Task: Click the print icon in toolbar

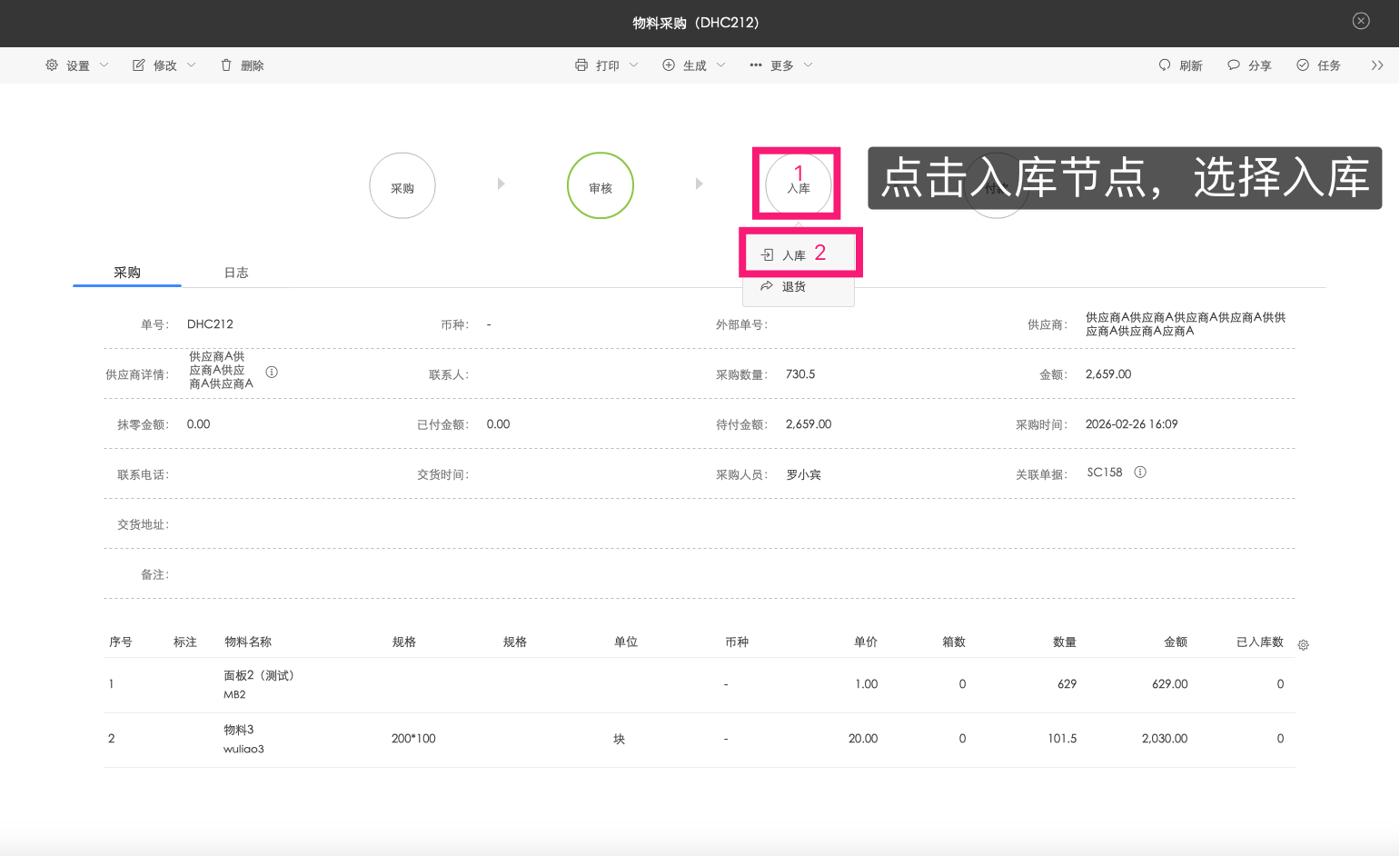Action: tap(581, 65)
